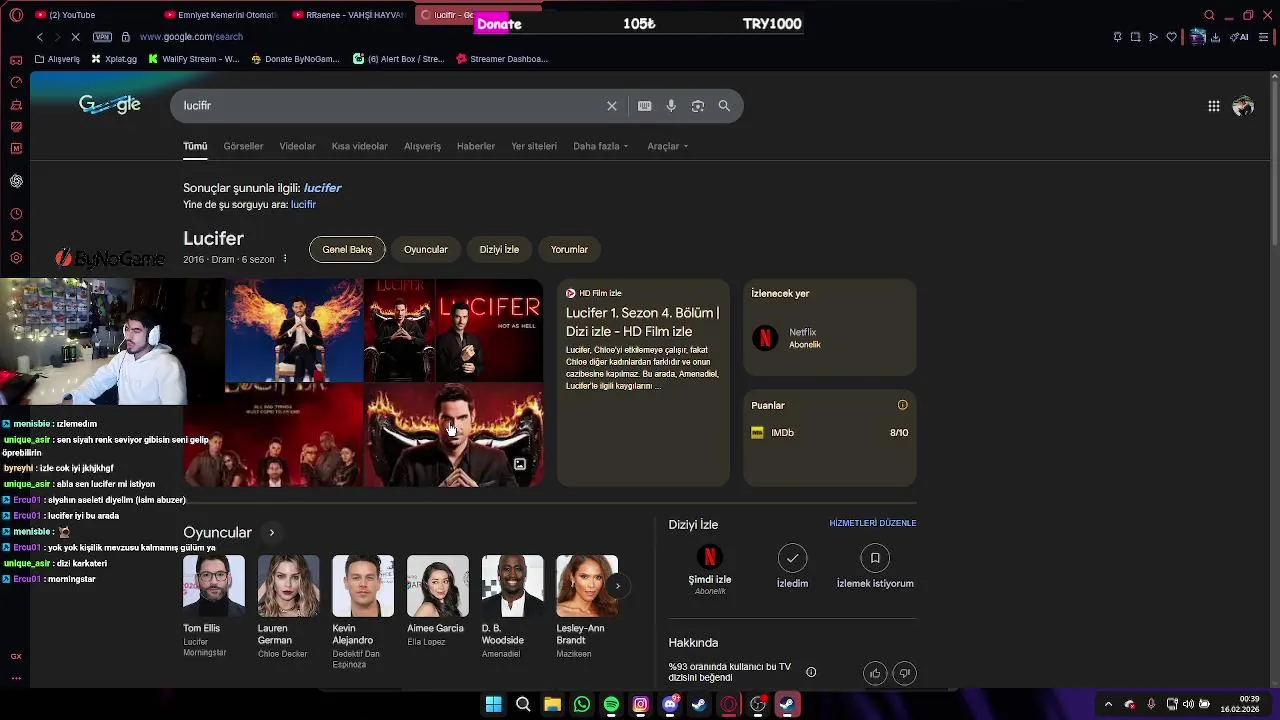1280x720 pixels.
Task: Open the Aria AI toolbar button
Action: coord(1239,37)
